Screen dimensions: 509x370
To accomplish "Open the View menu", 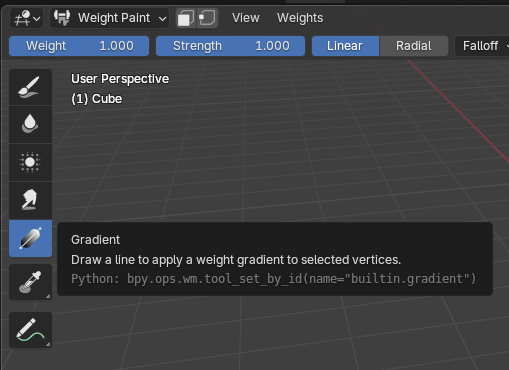I will point(246,18).
